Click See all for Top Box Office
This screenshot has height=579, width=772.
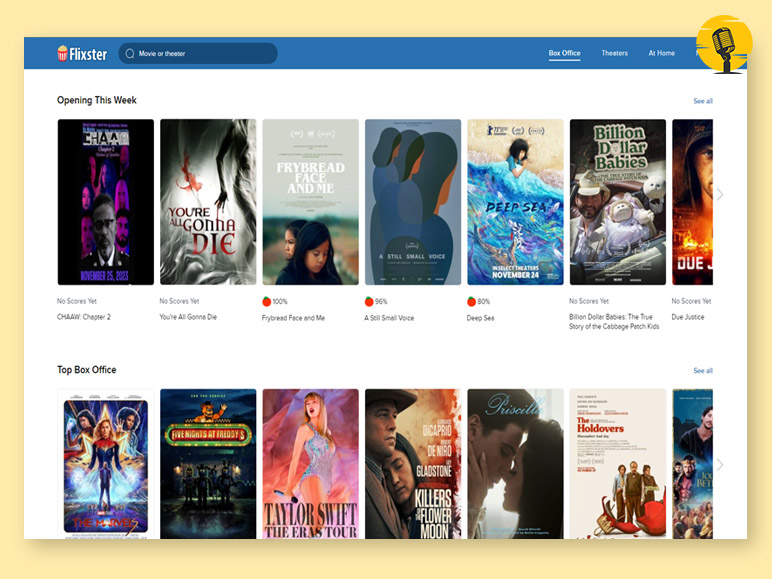point(703,371)
